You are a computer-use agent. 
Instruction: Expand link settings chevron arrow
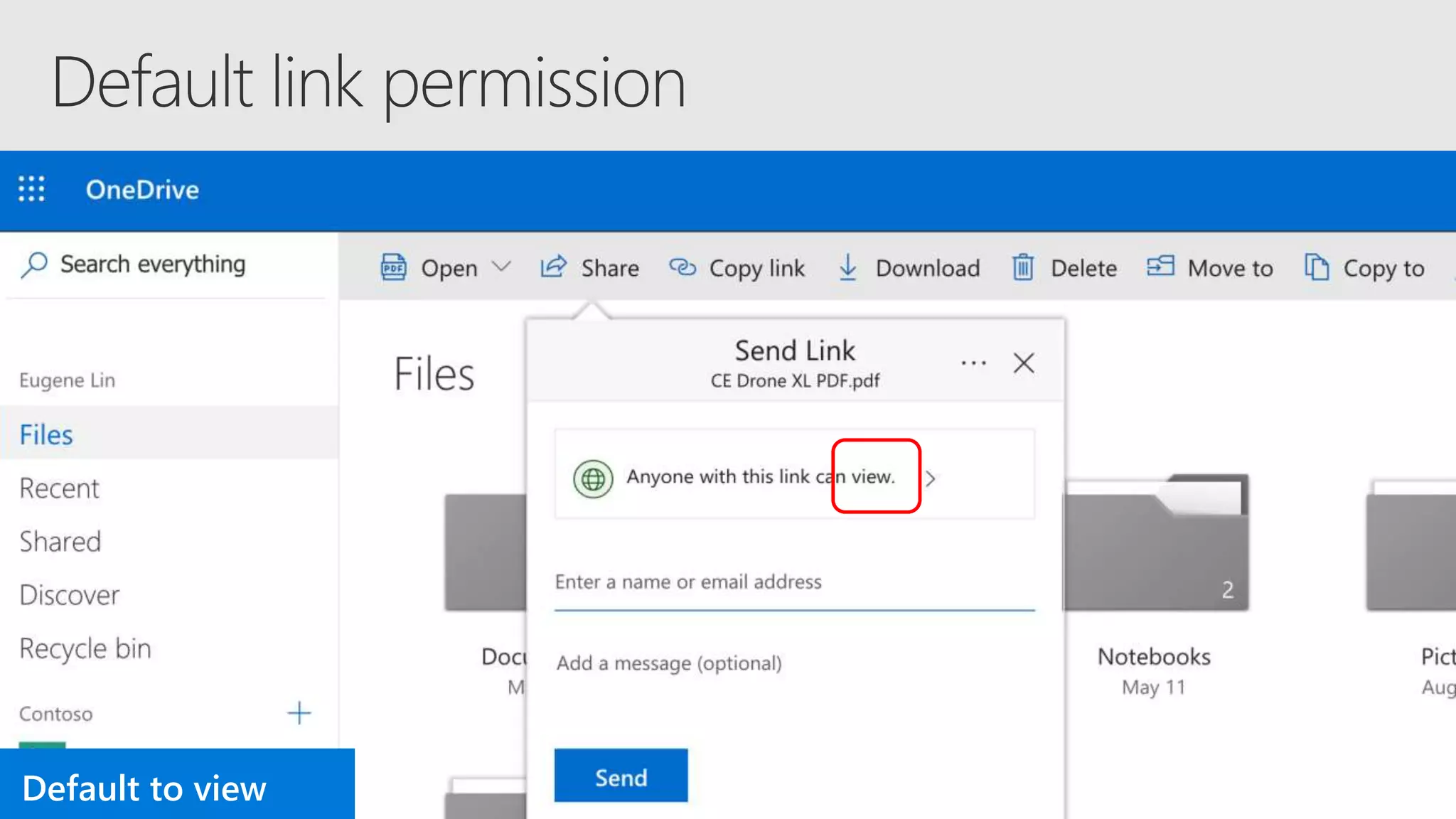click(x=931, y=478)
